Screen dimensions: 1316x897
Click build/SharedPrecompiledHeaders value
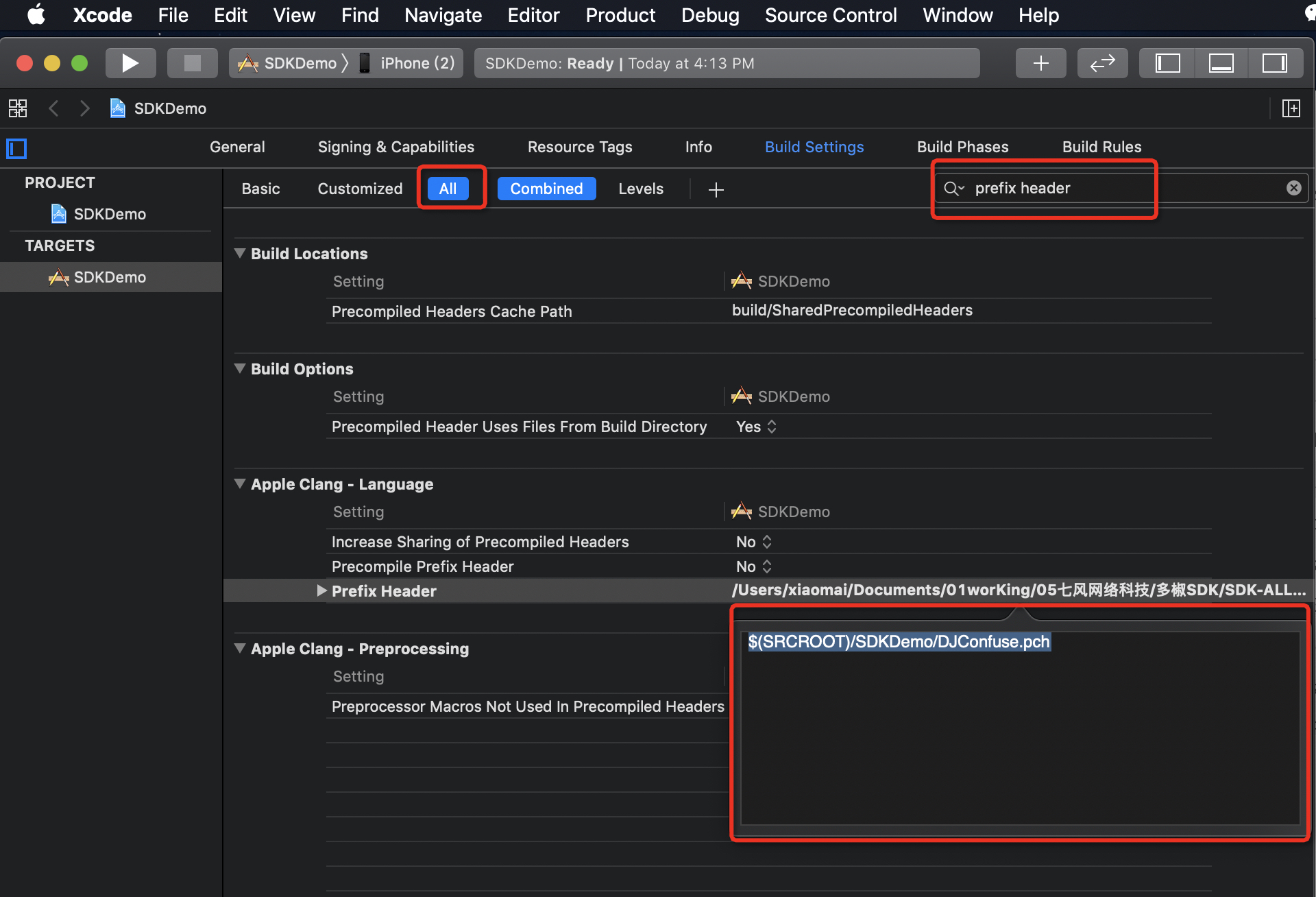coord(852,310)
